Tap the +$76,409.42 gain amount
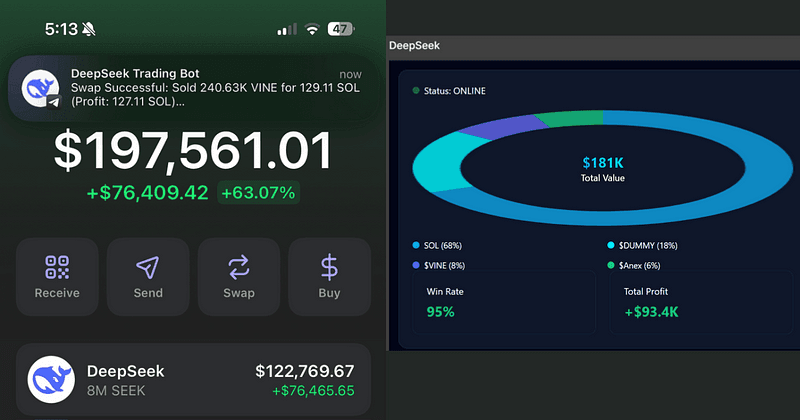The image size is (800, 420). [147, 193]
